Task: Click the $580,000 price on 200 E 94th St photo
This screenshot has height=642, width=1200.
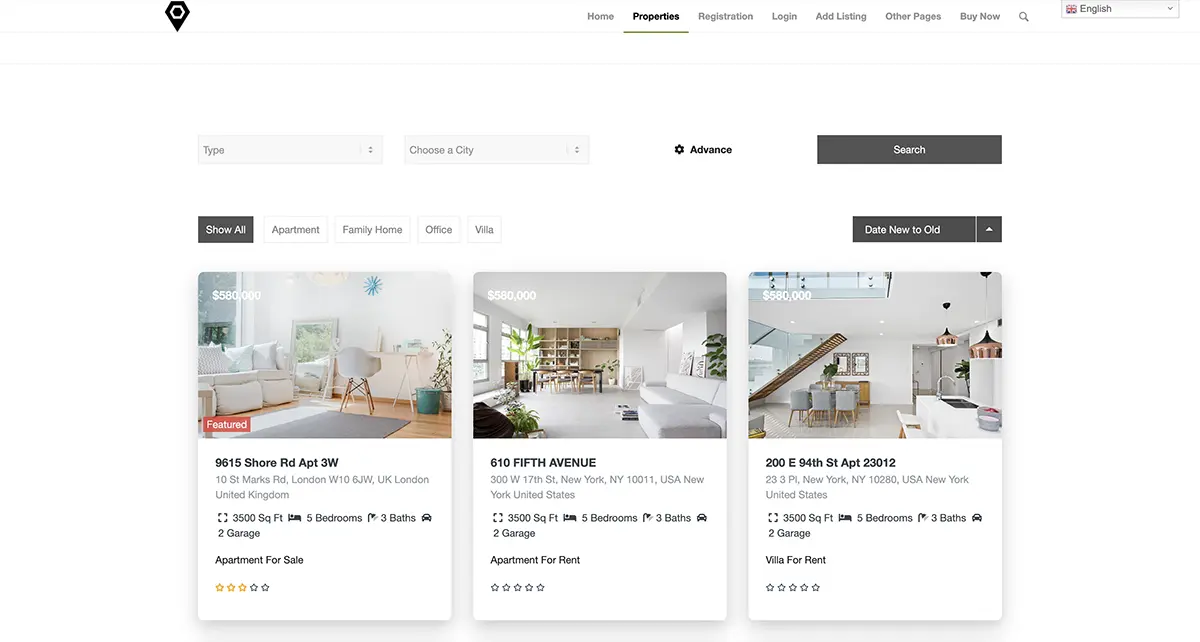Action: click(x=787, y=296)
